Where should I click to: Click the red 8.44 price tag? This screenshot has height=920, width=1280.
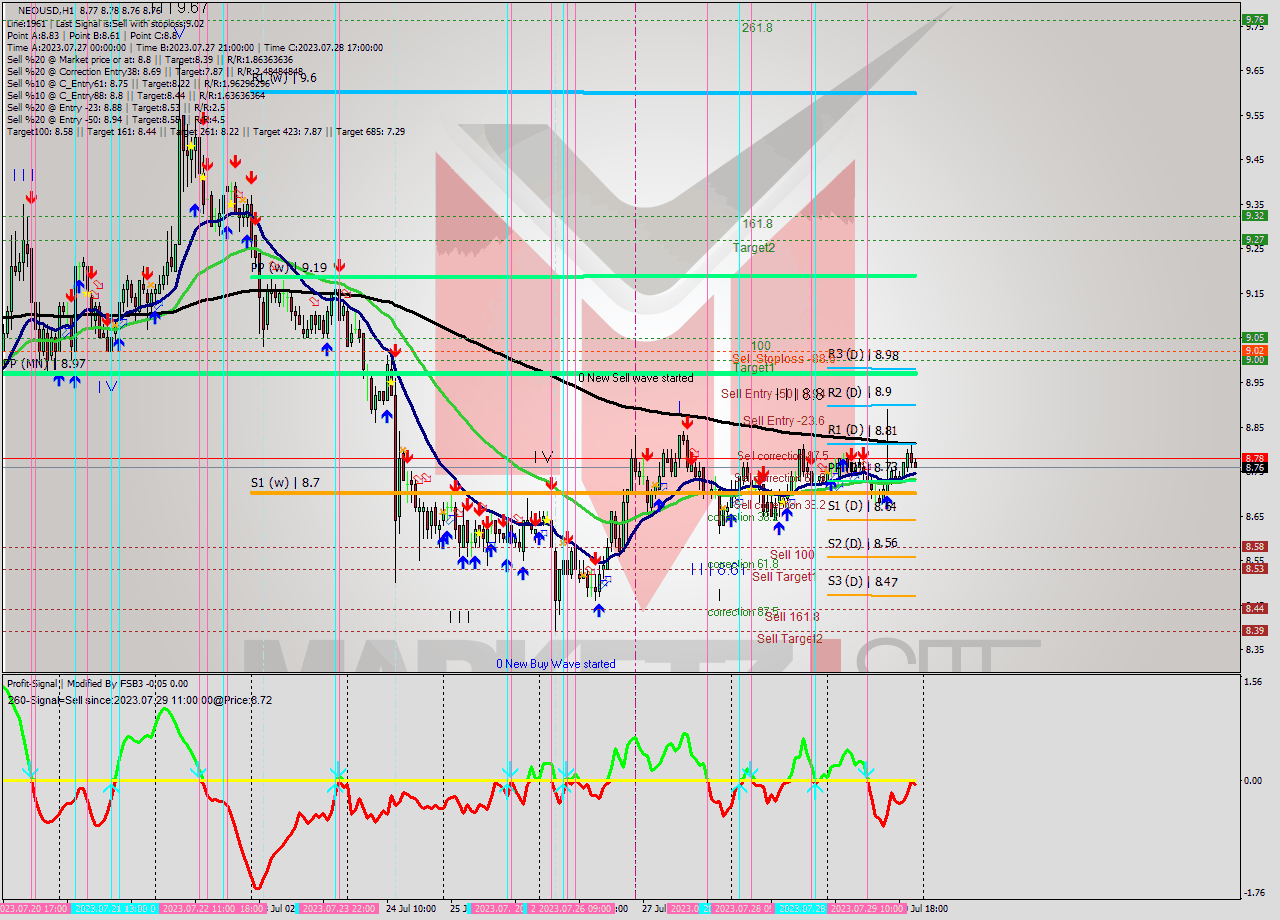pyautogui.click(x=1254, y=608)
